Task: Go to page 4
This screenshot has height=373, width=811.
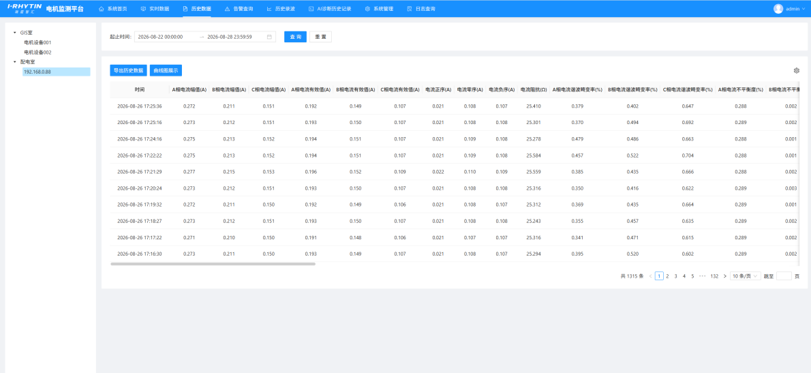Action: pyautogui.click(x=684, y=276)
